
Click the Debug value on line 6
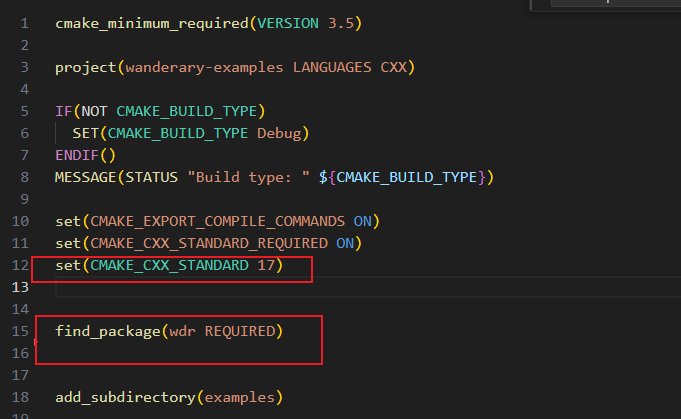pyautogui.click(x=282, y=133)
